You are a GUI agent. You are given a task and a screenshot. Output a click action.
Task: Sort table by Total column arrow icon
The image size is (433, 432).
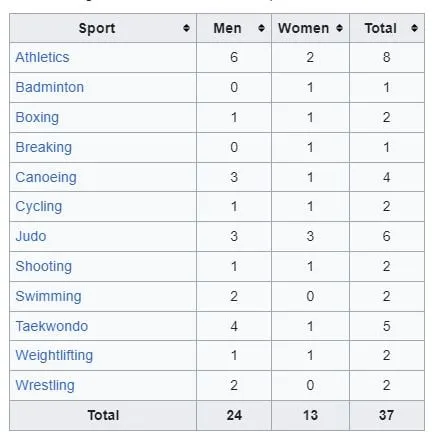[414, 28]
